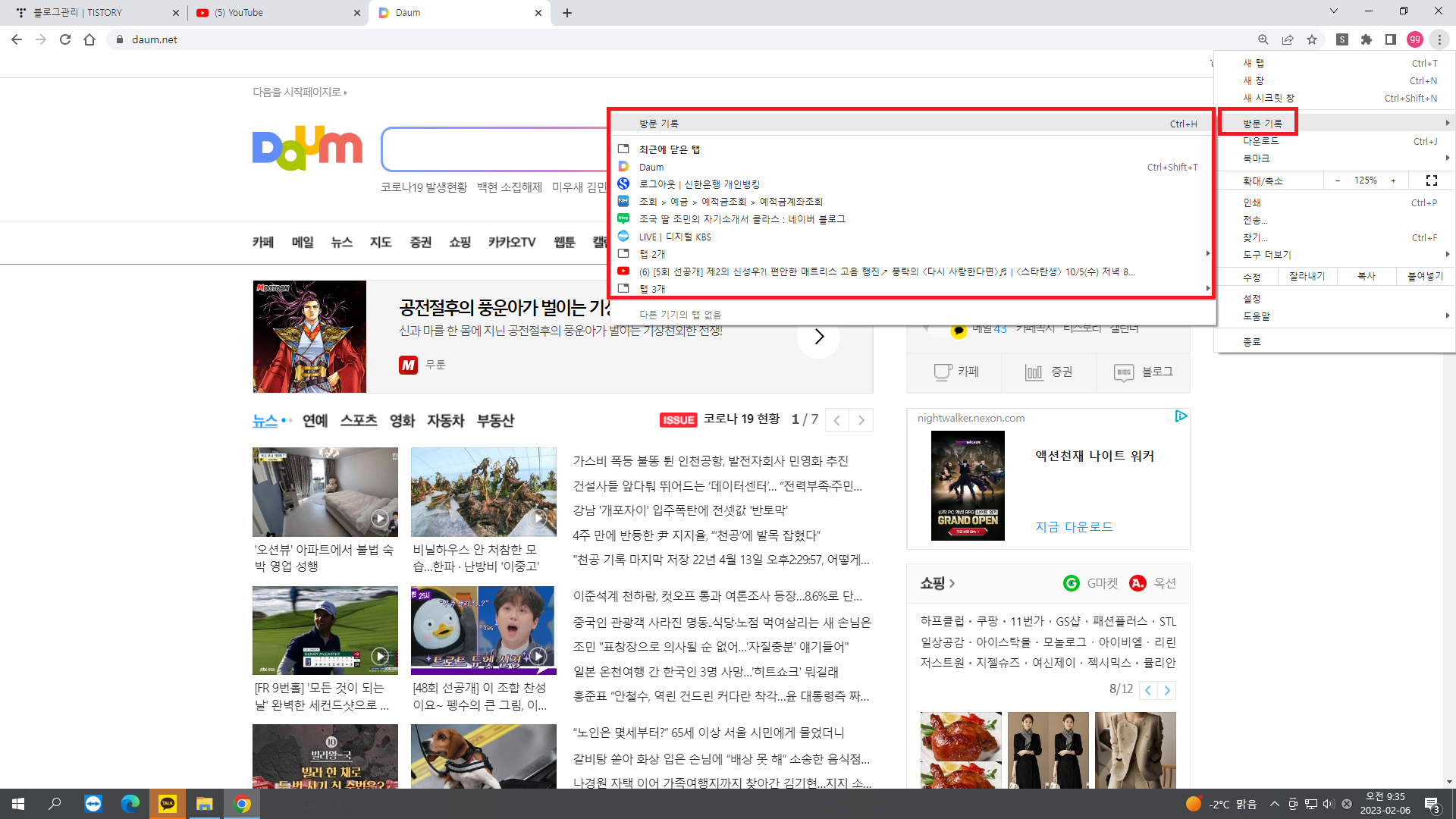
Task: Reopen LIVE 디지털 KBS history entry
Action: (912, 237)
